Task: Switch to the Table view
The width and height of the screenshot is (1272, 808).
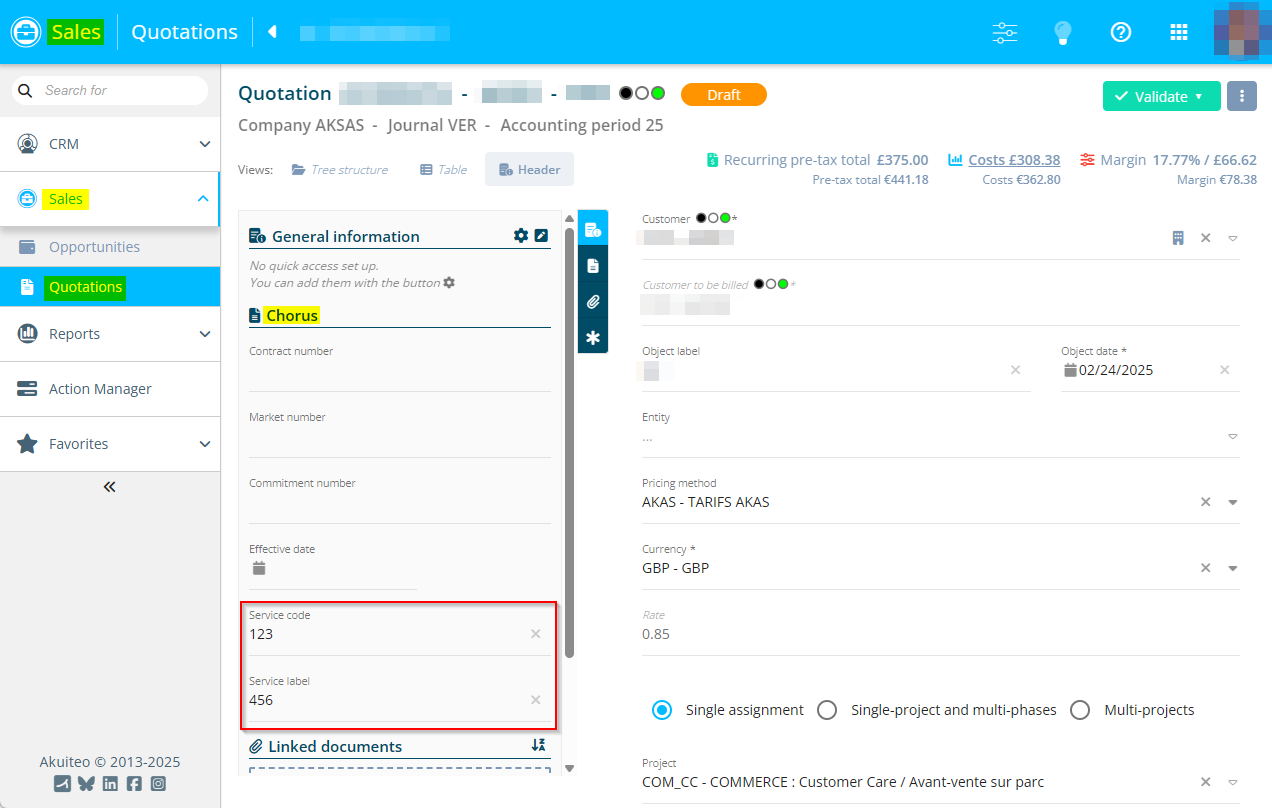Action: 443,170
